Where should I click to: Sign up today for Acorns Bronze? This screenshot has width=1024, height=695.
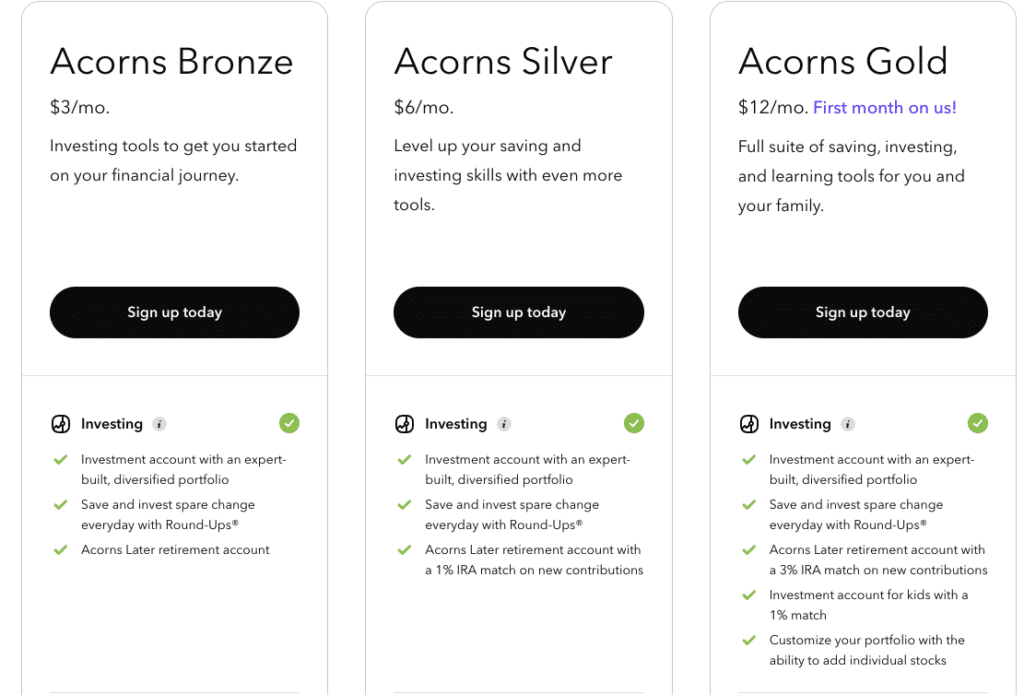click(x=174, y=312)
